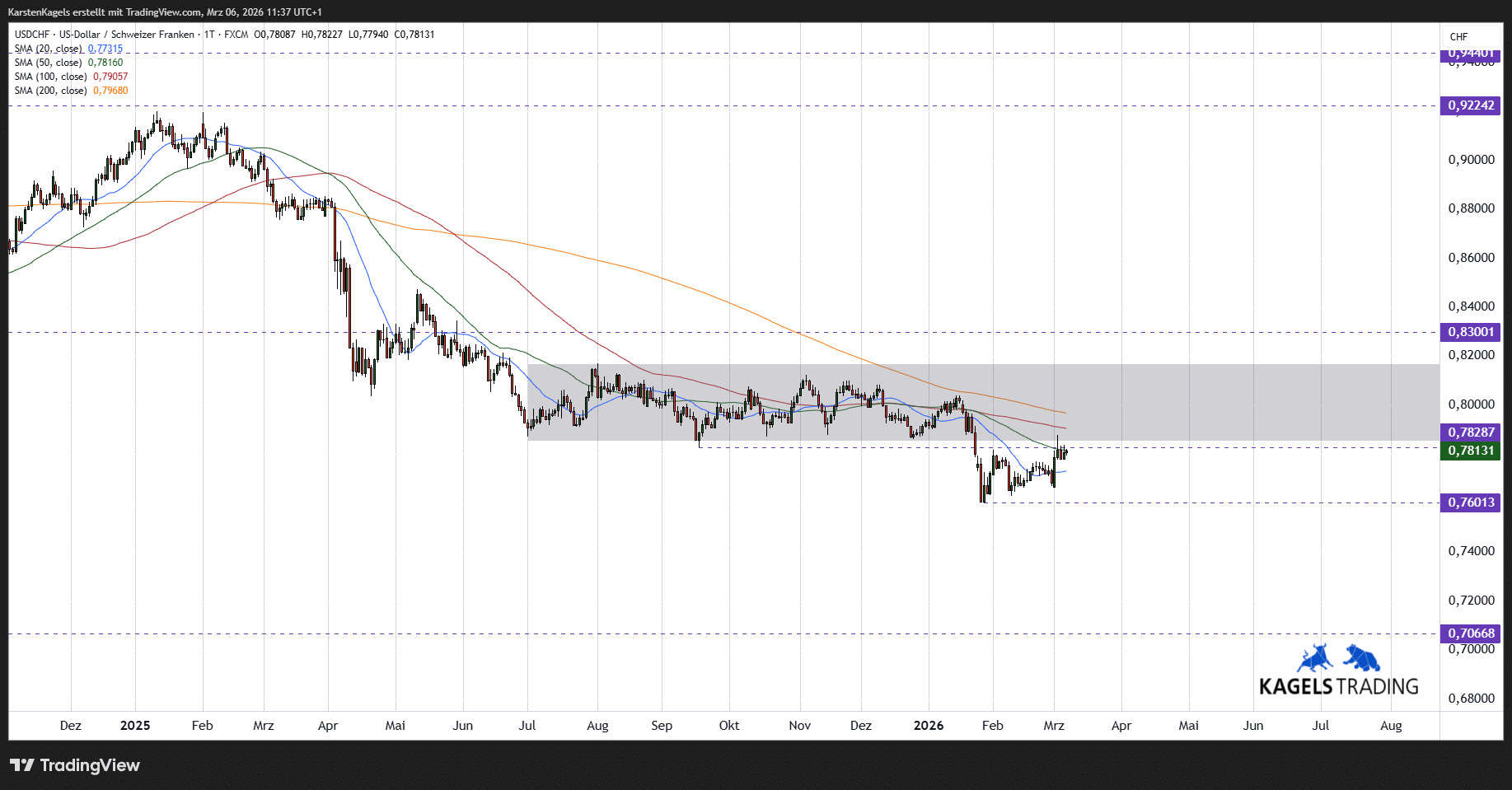Click the TradingView.com attribution header text
Image resolution: width=1512 pixels, height=790 pixels.
(x=165, y=12)
